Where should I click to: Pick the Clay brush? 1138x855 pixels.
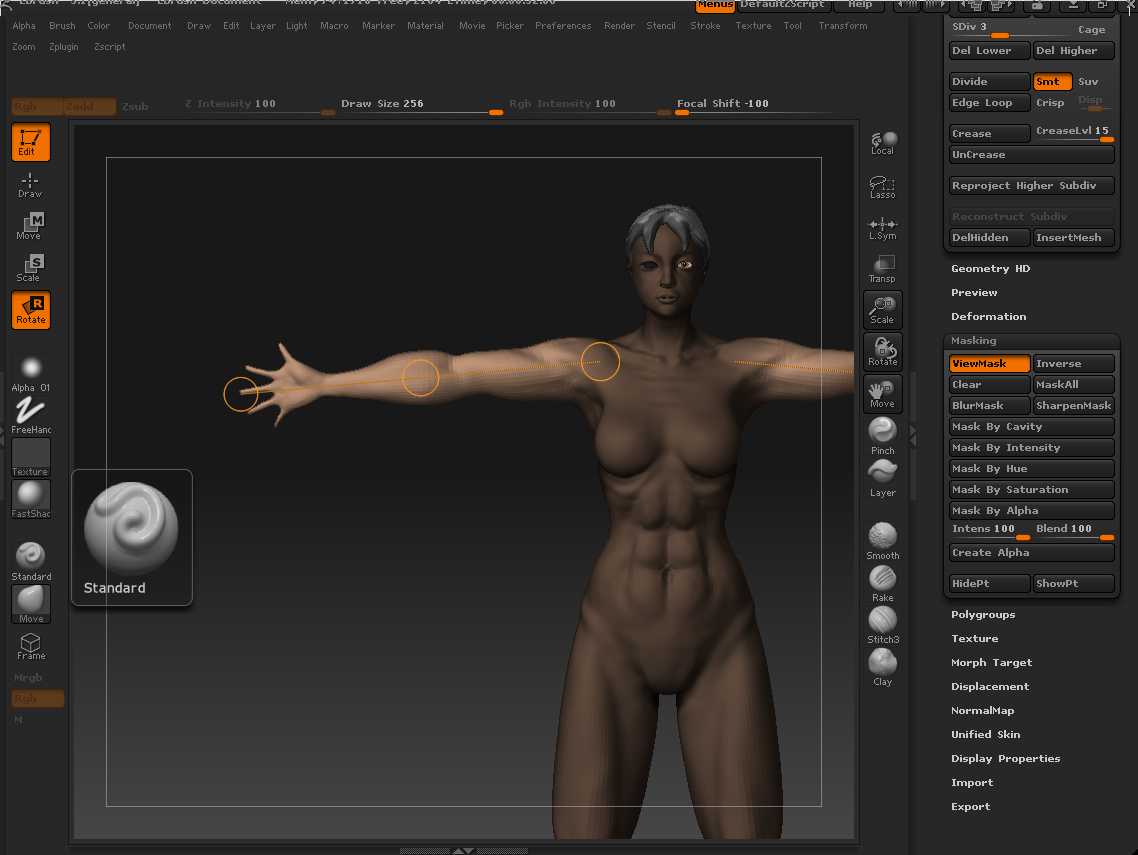point(882,663)
